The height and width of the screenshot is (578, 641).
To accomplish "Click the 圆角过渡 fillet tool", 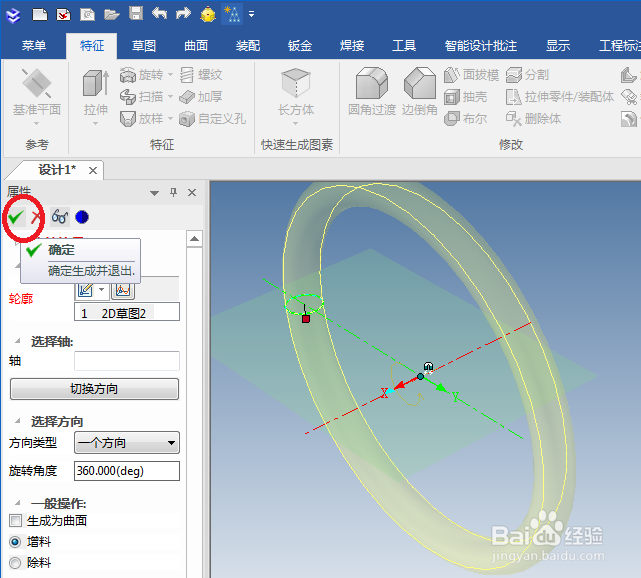I will click(372, 91).
